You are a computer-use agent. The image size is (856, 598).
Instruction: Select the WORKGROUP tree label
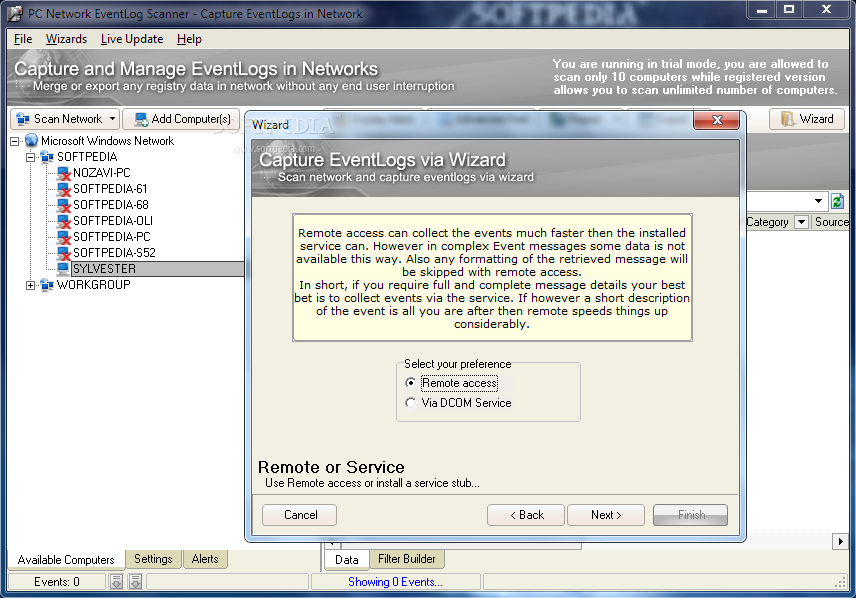click(94, 285)
